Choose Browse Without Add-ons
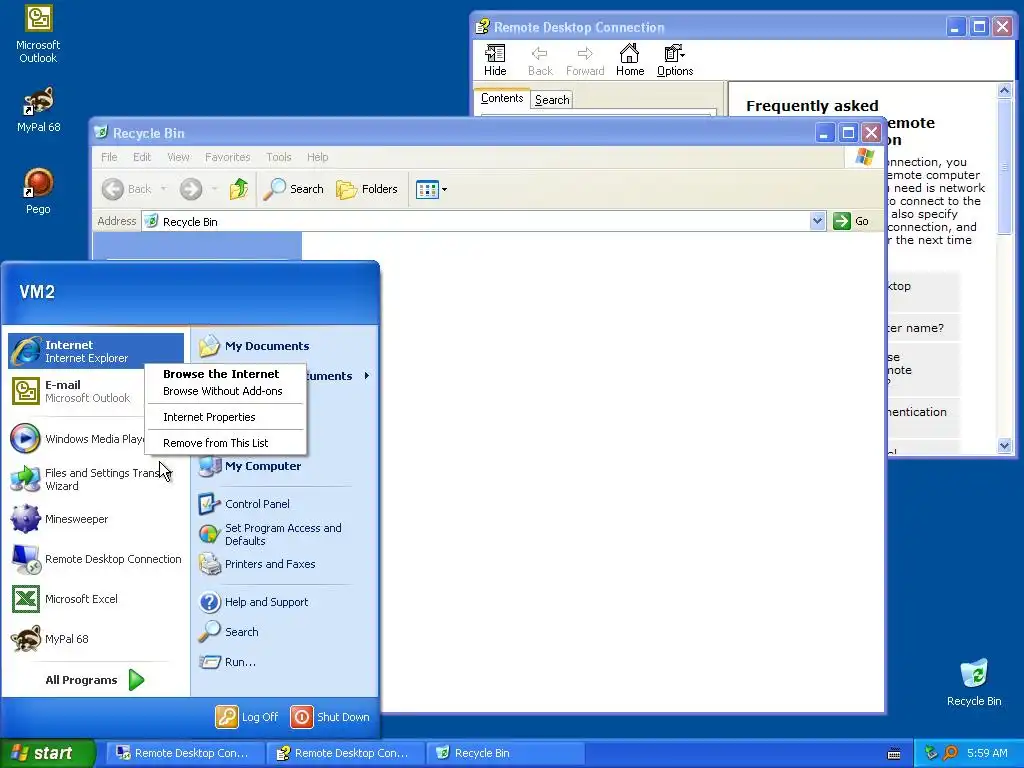 pyautogui.click(x=223, y=391)
